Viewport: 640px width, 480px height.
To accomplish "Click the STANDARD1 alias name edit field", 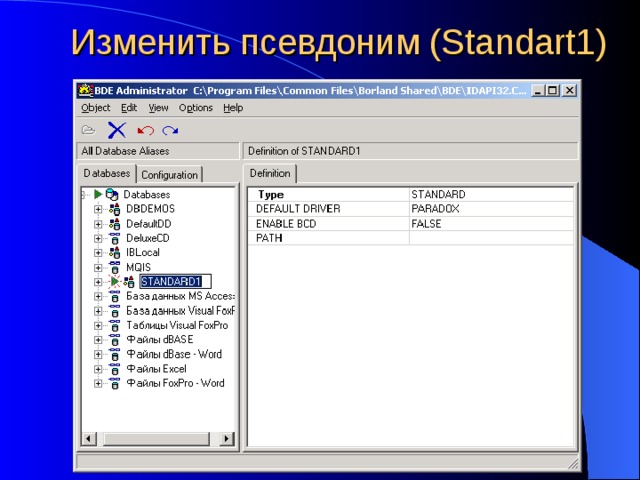I will (x=176, y=282).
